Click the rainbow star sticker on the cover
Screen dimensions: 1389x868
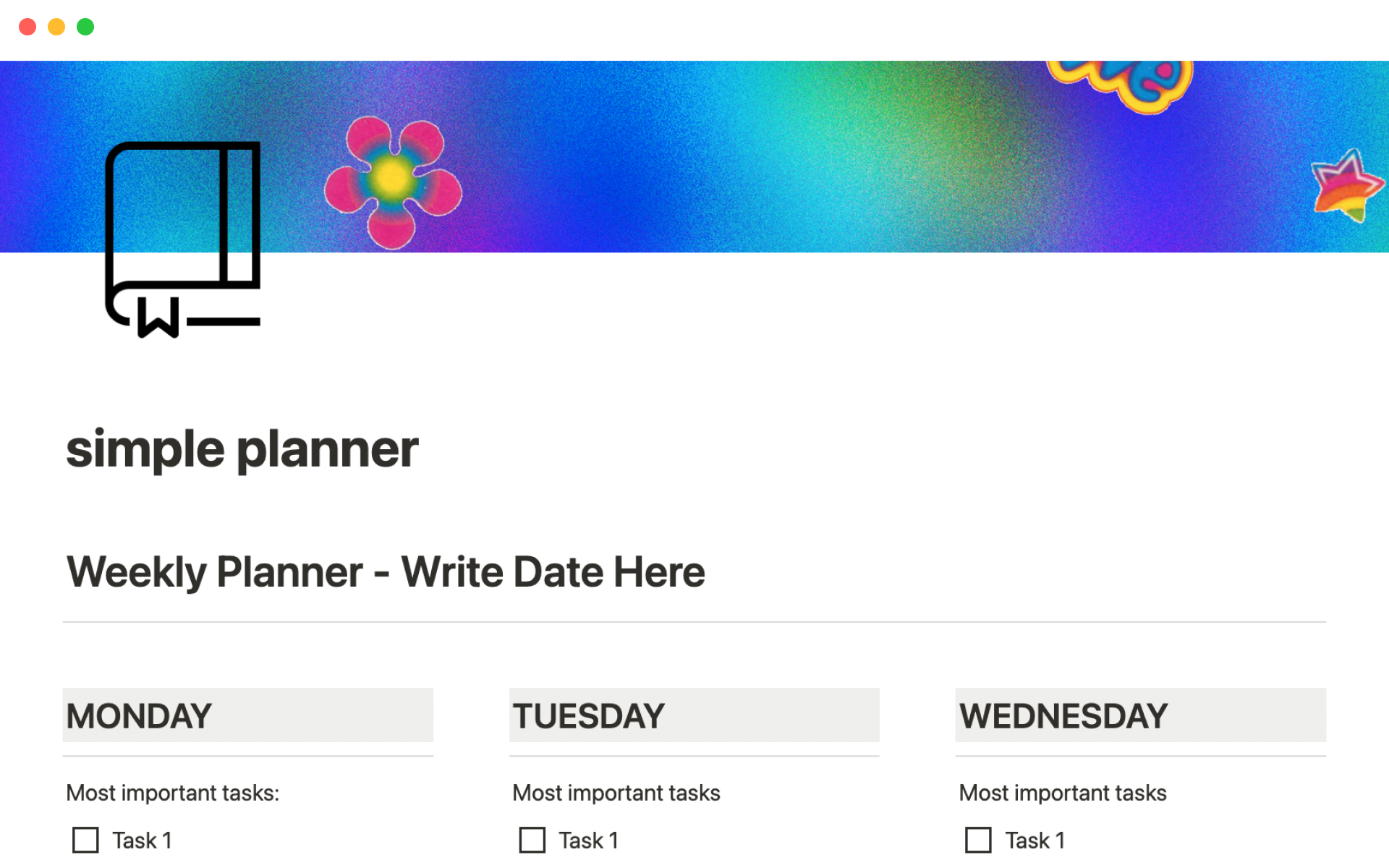1346,187
